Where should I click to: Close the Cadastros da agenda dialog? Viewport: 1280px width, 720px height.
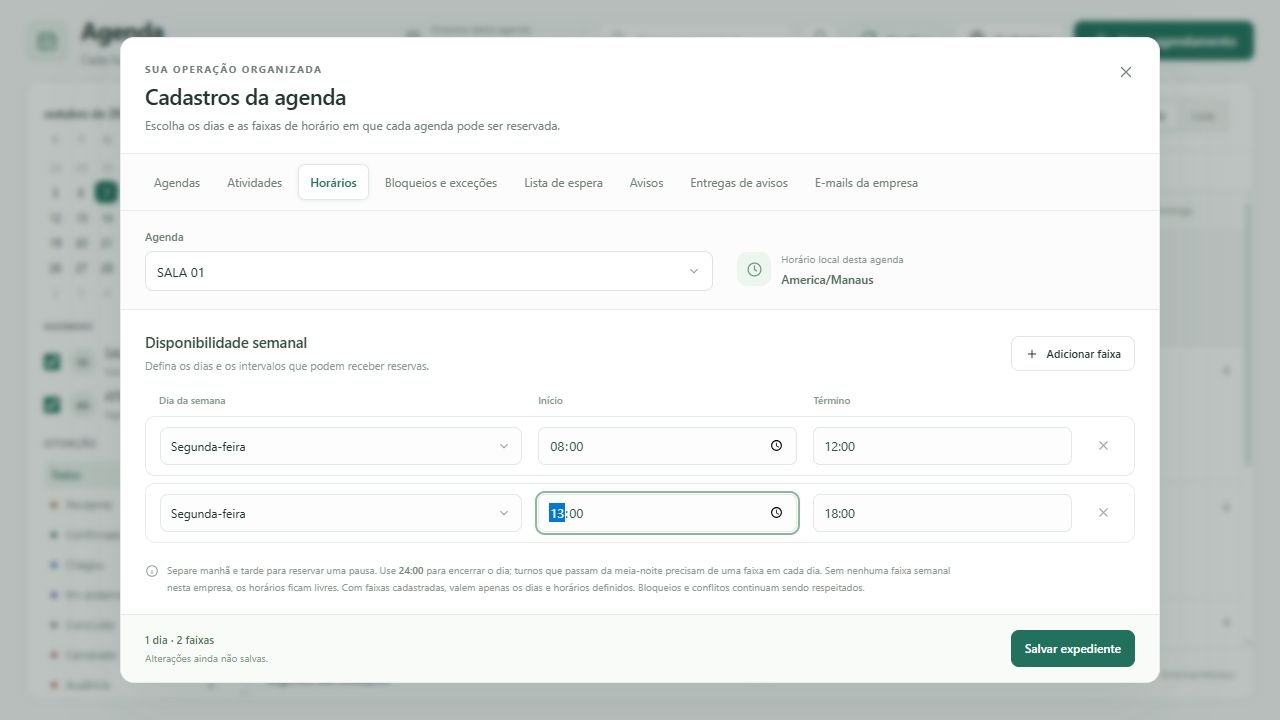tap(1125, 72)
